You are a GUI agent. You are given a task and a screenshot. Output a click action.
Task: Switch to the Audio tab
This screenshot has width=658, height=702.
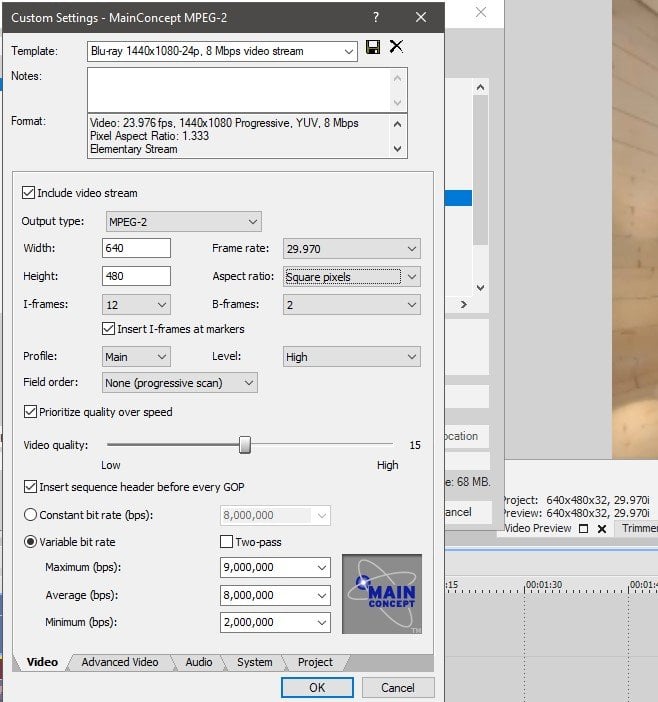pyautogui.click(x=199, y=662)
